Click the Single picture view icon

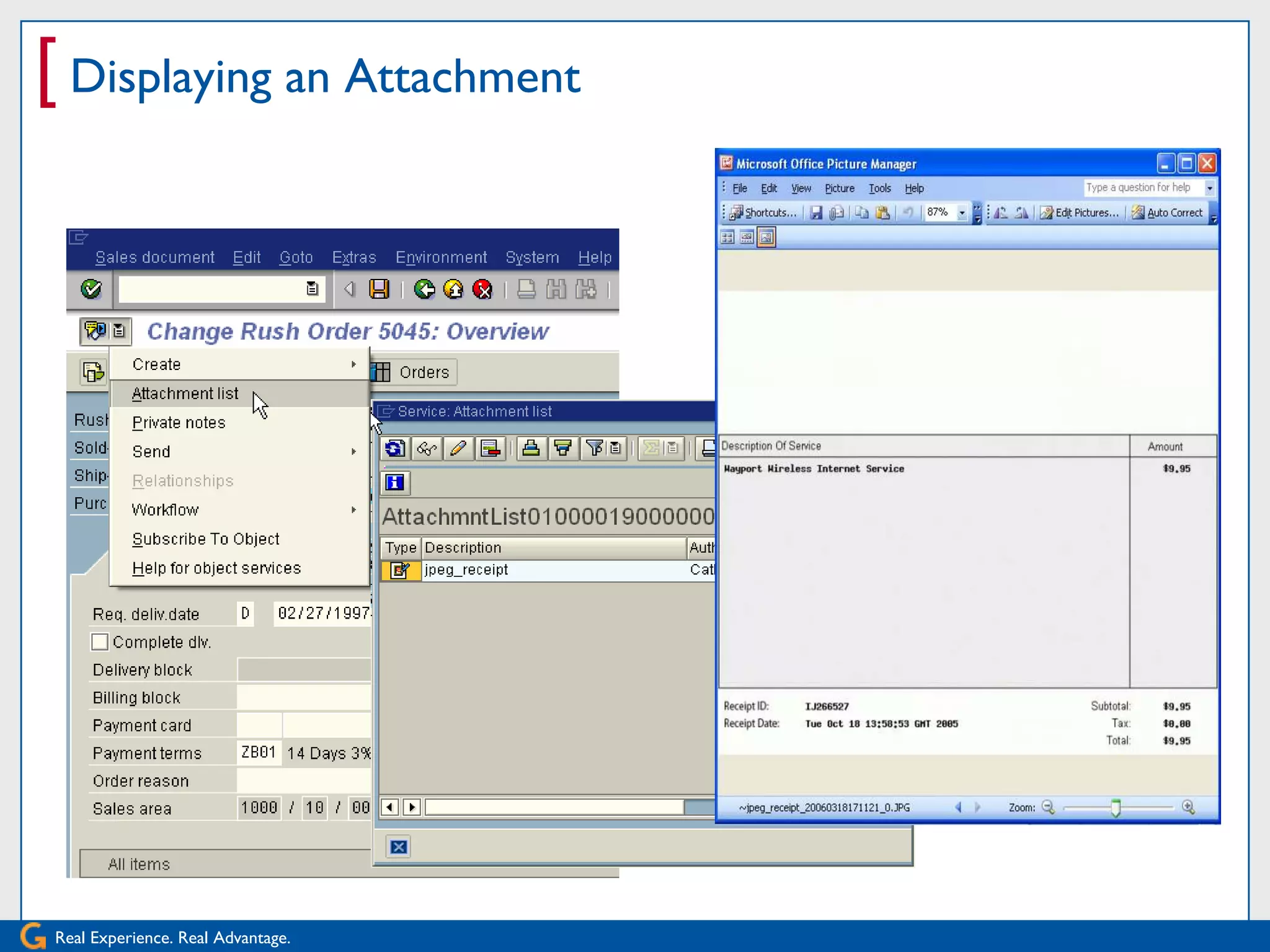(x=766, y=237)
